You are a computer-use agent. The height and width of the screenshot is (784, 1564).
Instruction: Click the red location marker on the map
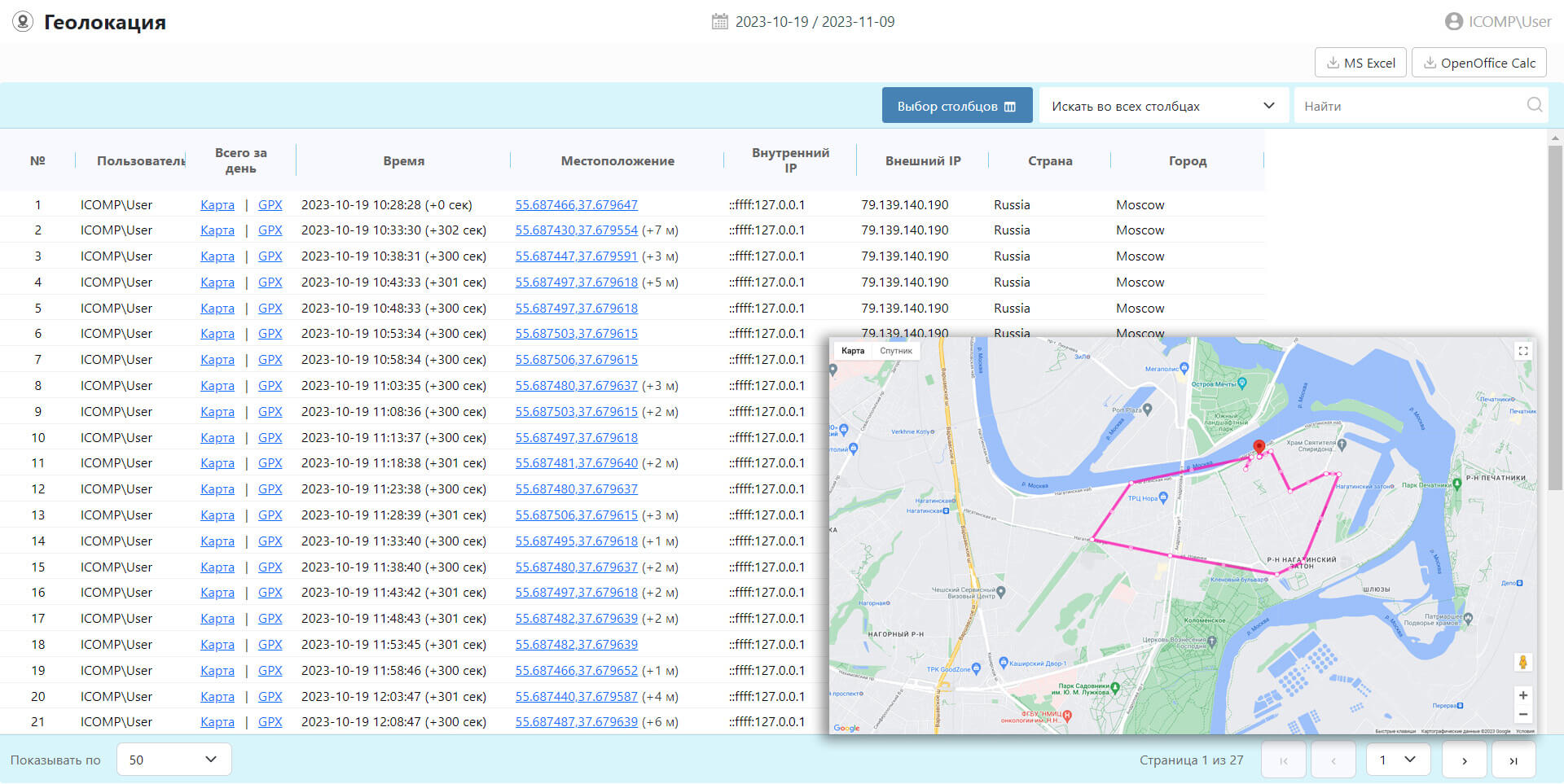1259,446
